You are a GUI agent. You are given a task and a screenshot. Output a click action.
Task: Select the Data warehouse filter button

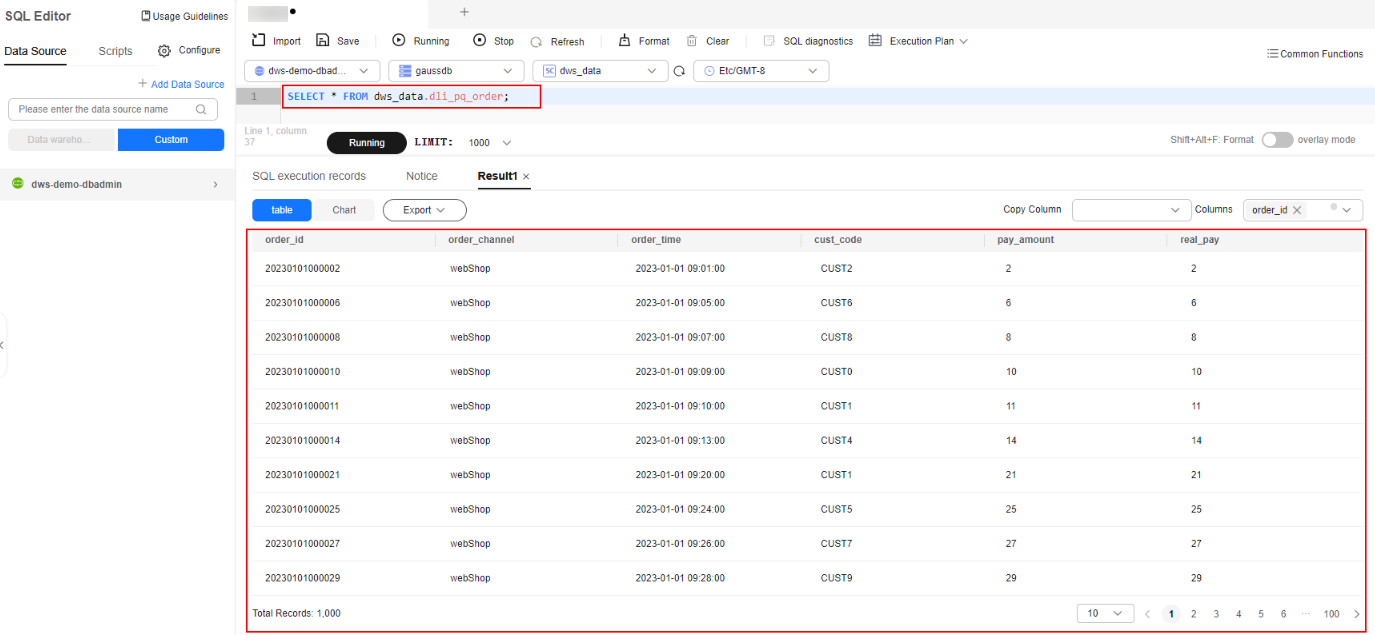tap(62, 140)
